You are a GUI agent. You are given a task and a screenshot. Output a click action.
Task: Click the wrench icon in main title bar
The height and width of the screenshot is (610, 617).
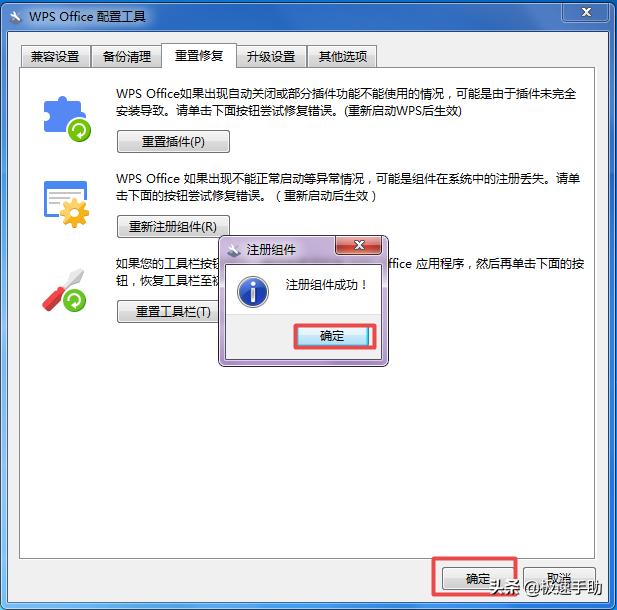(x=15, y=17)
